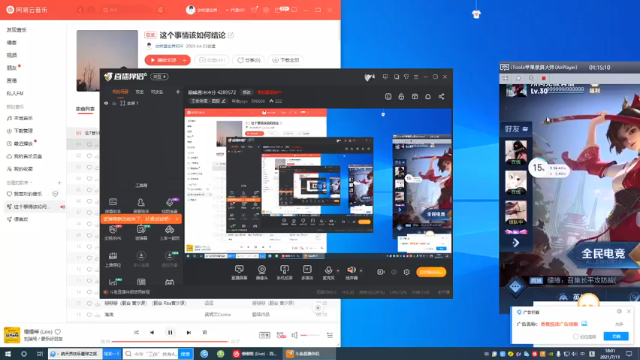This screenshot has width=640, height=360.
Task: Expand microphone options arrow
Action: coord(338,271)
